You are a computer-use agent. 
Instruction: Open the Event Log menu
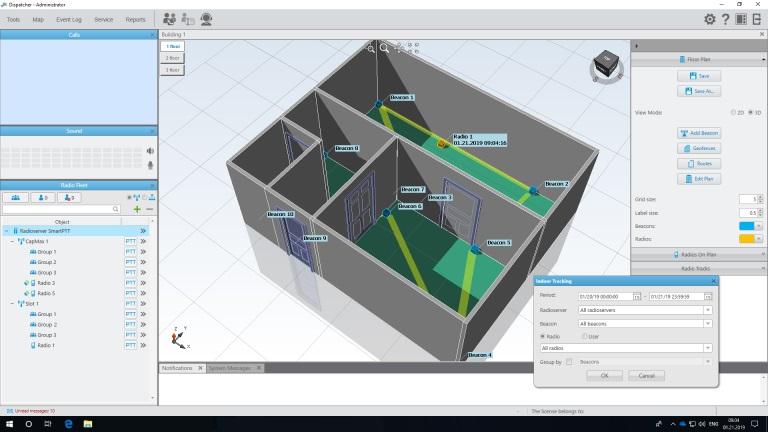click(x=70, y=19)
